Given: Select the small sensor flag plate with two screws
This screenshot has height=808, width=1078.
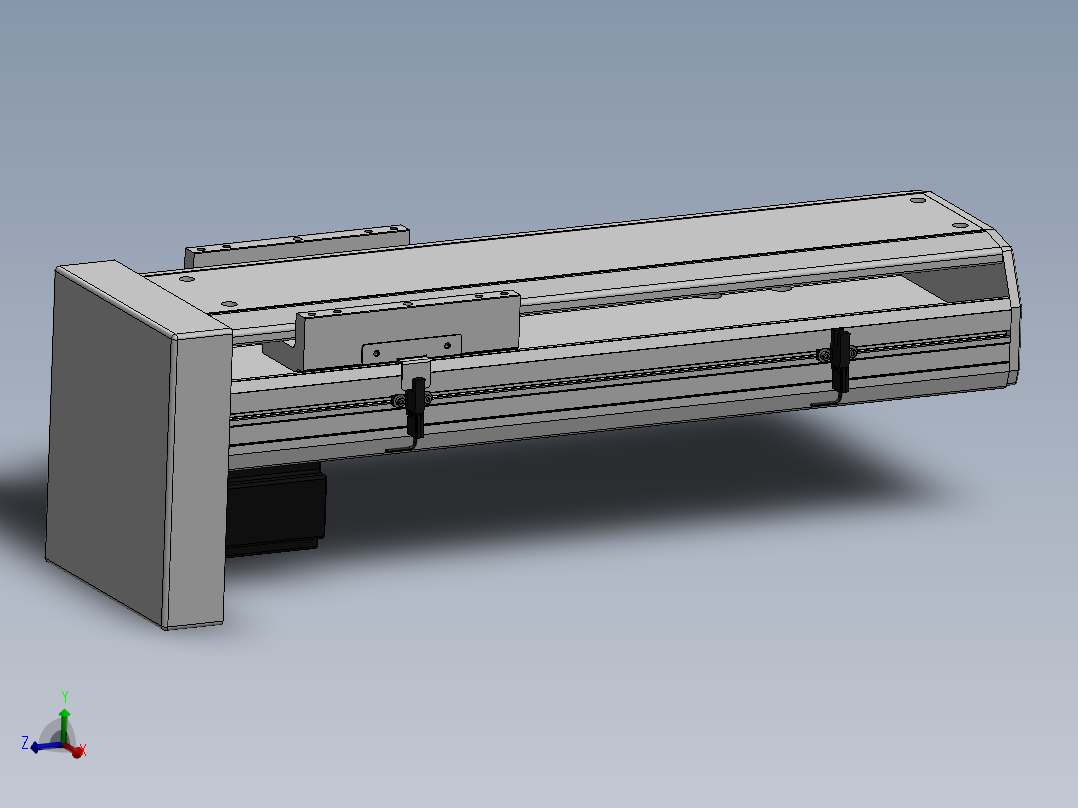Looking at the screenshot, I should (x=411, y=349).
